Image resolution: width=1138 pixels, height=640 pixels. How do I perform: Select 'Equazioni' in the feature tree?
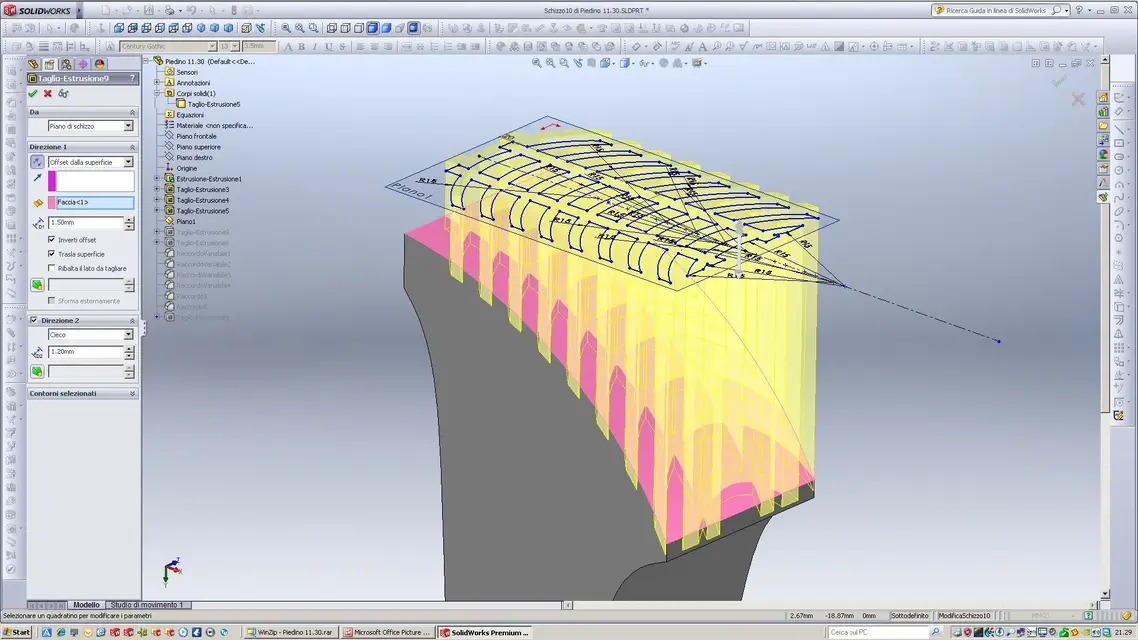click(x=190, y=115)
